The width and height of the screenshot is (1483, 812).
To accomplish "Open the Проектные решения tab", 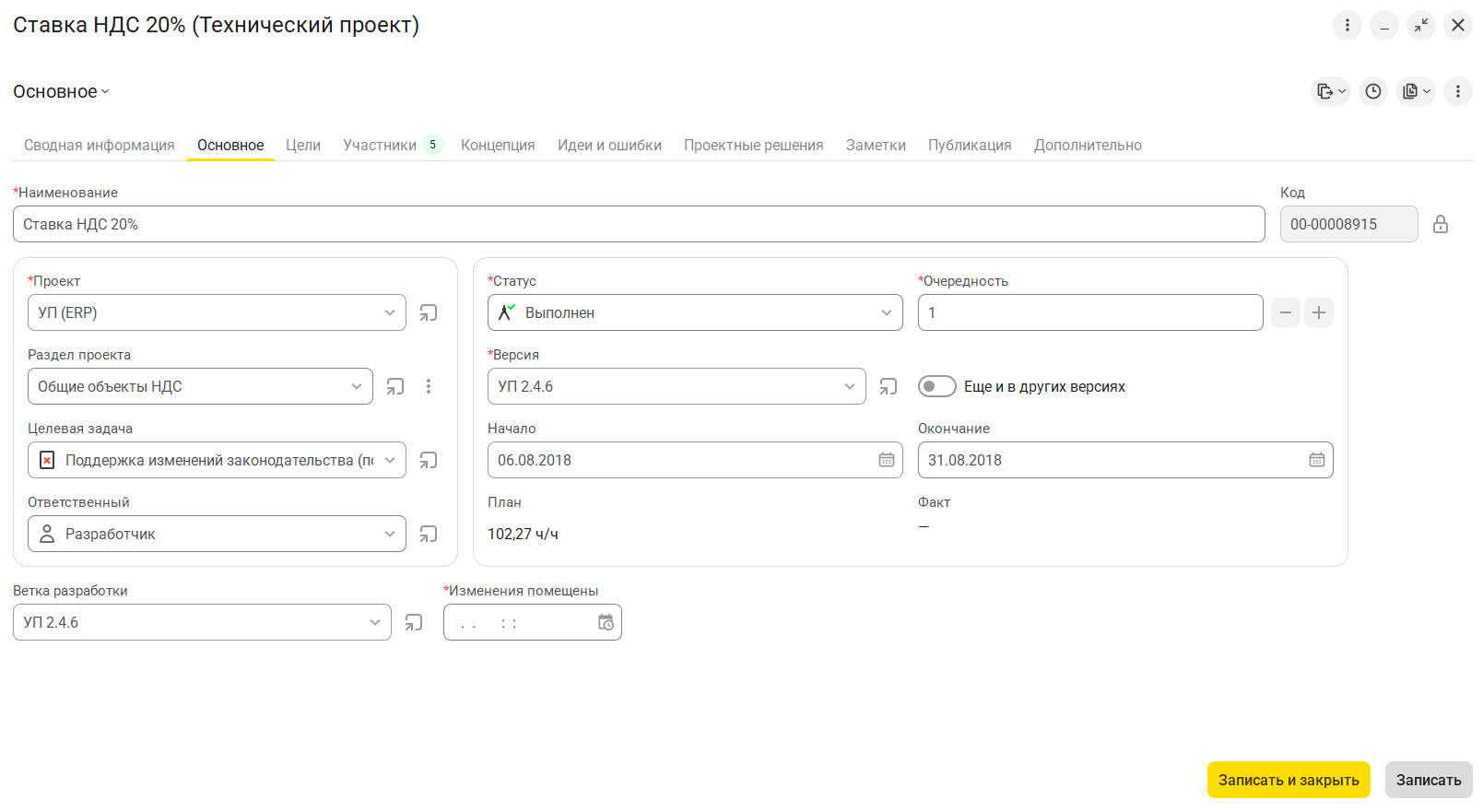I will [753, 145].
